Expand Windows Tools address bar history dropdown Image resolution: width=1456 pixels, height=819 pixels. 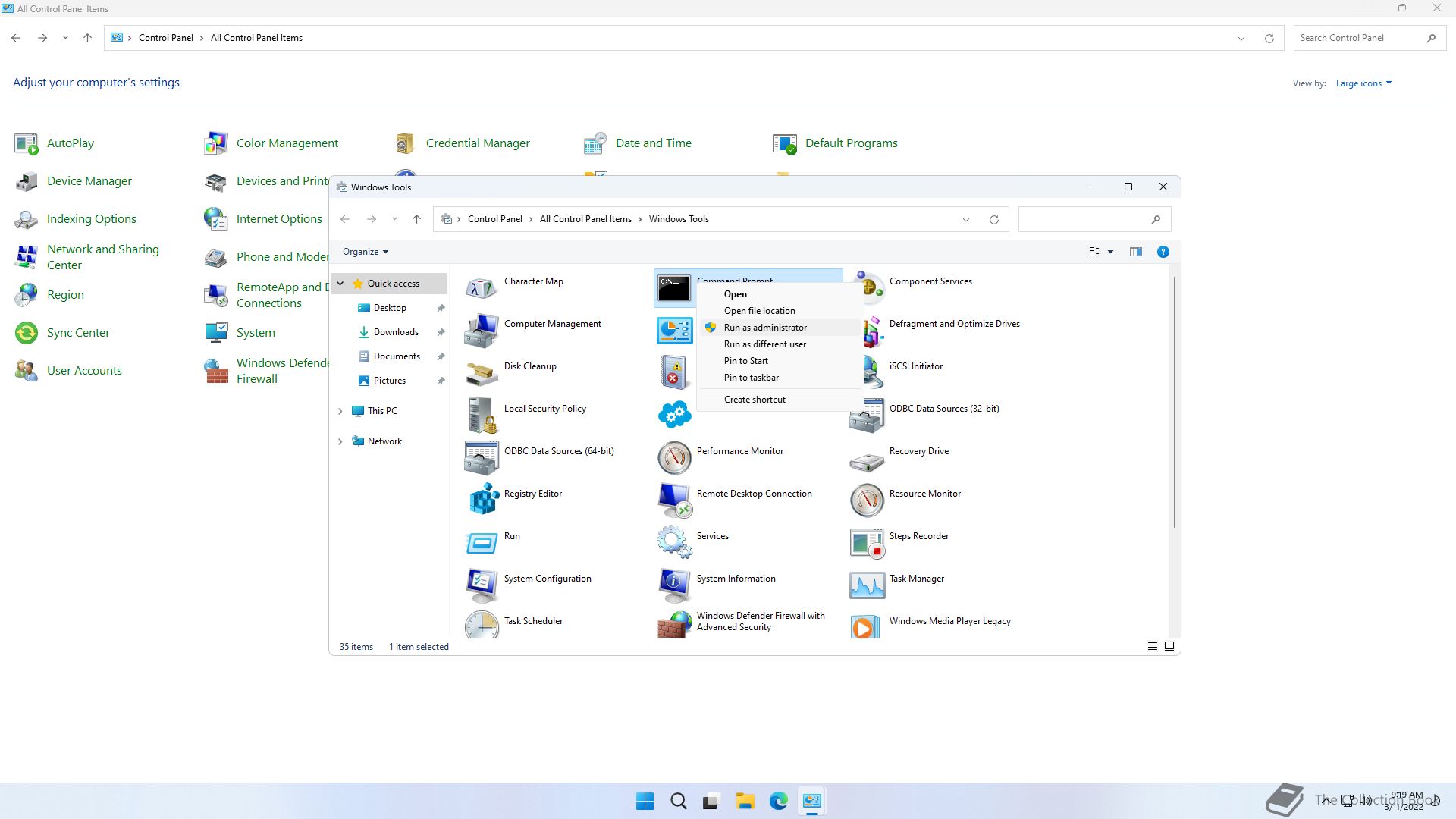[x=966, y=220]
